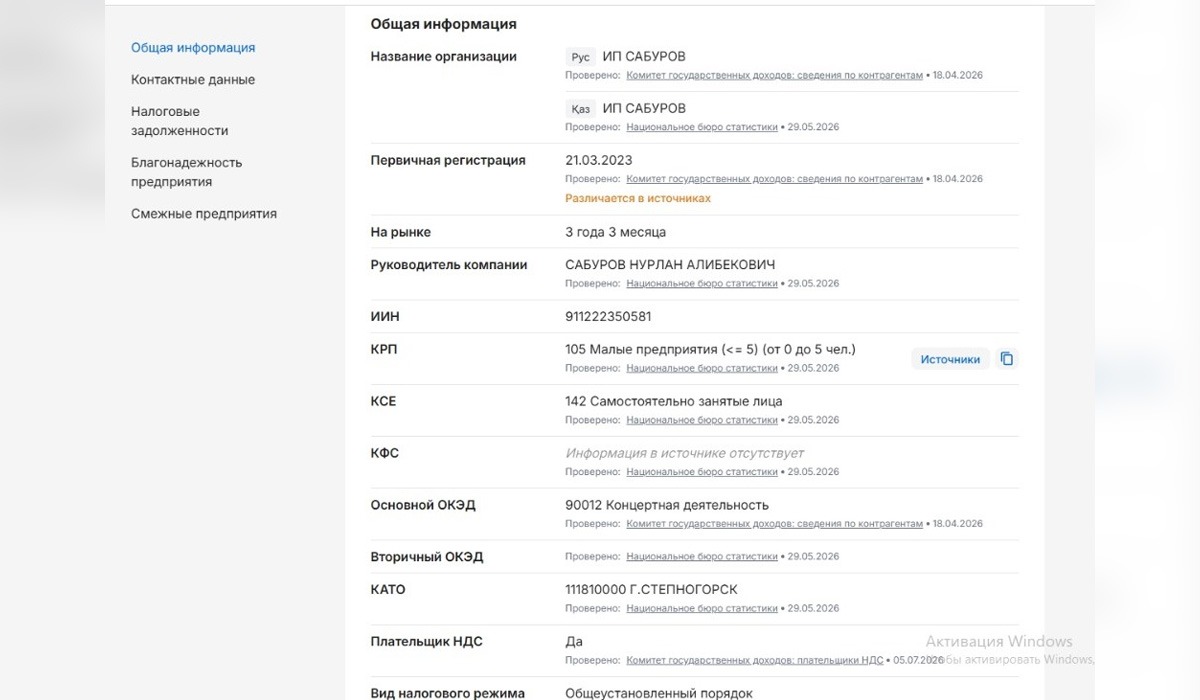Click '111810000 Г.СТЕПНОГОРСК' КАТО value

pyautogui.click(x=651, y=590)
